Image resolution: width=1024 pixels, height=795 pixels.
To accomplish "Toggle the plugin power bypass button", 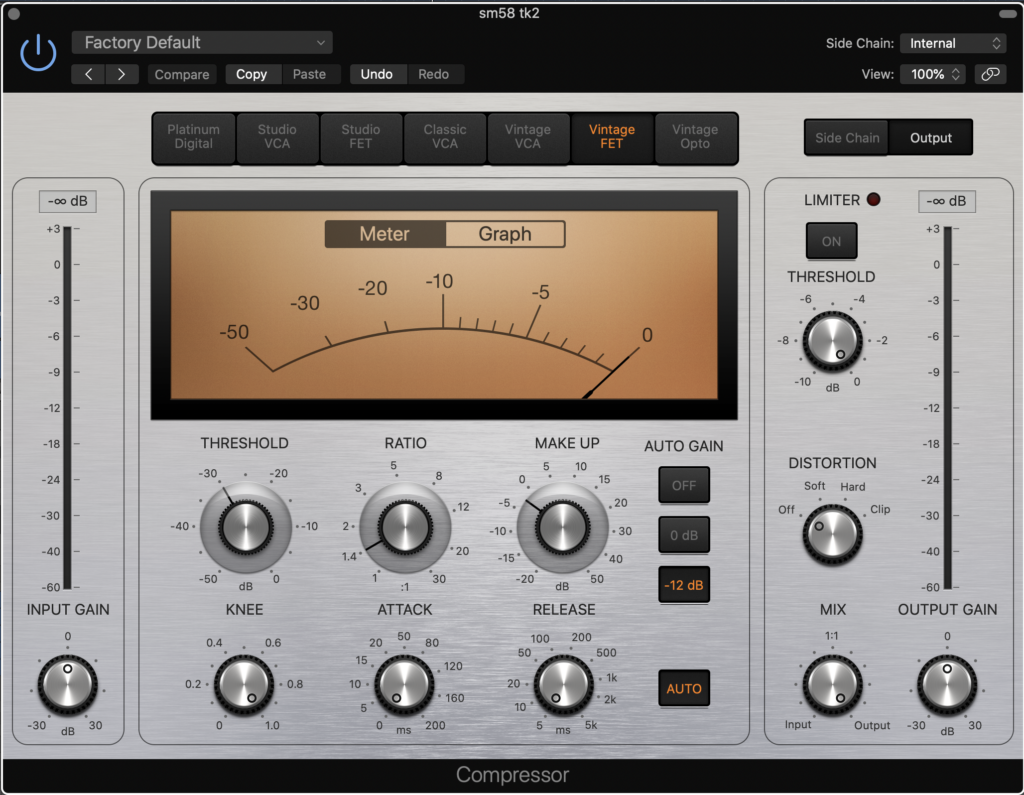I will 38,53.
